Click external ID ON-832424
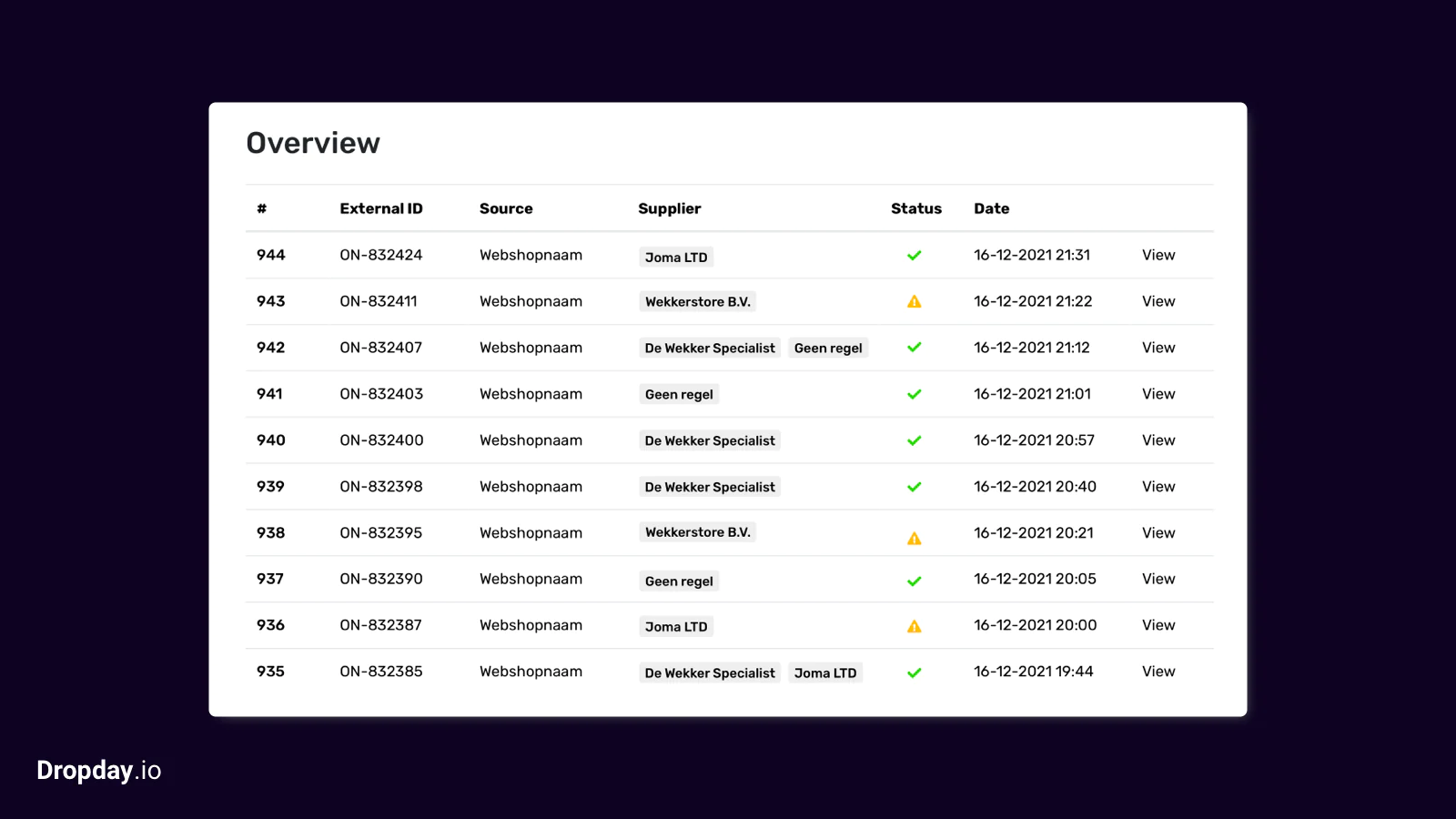The height and width of the screenshot is (819, 1456). (381, 255)
